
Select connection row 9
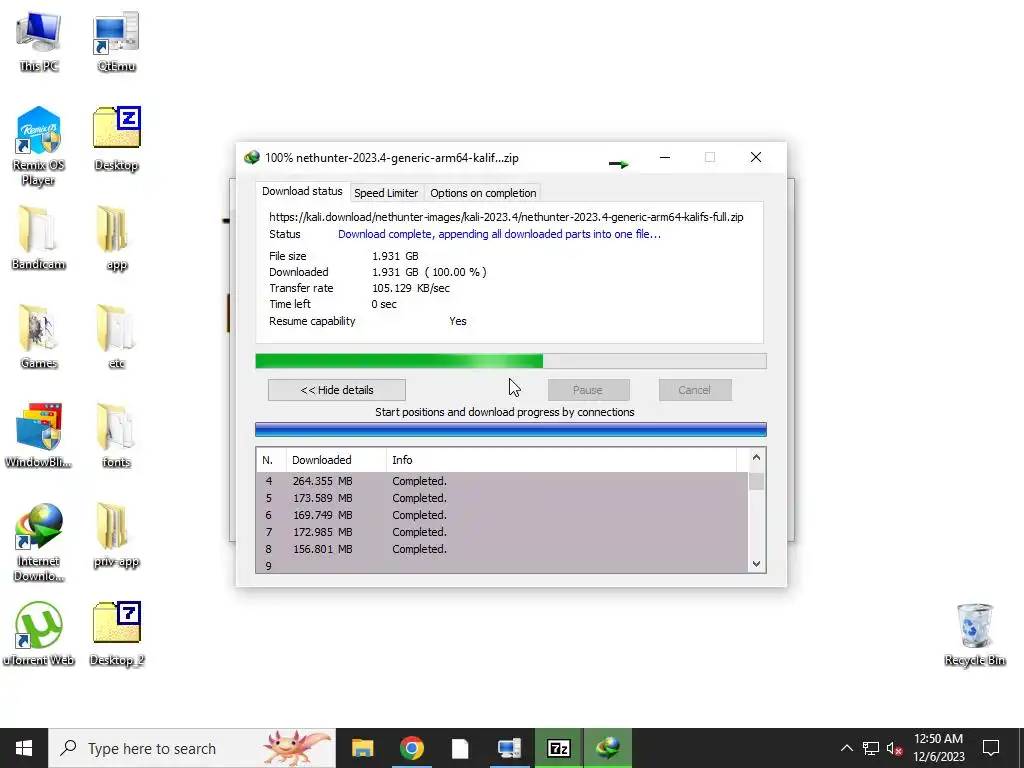[502, 566]
